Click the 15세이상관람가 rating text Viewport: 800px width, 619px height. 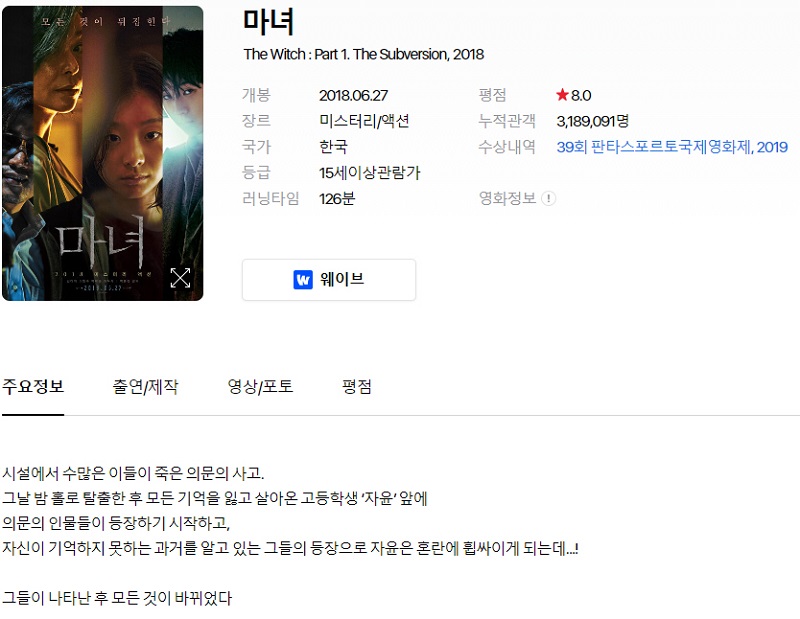tap(370, 172)
